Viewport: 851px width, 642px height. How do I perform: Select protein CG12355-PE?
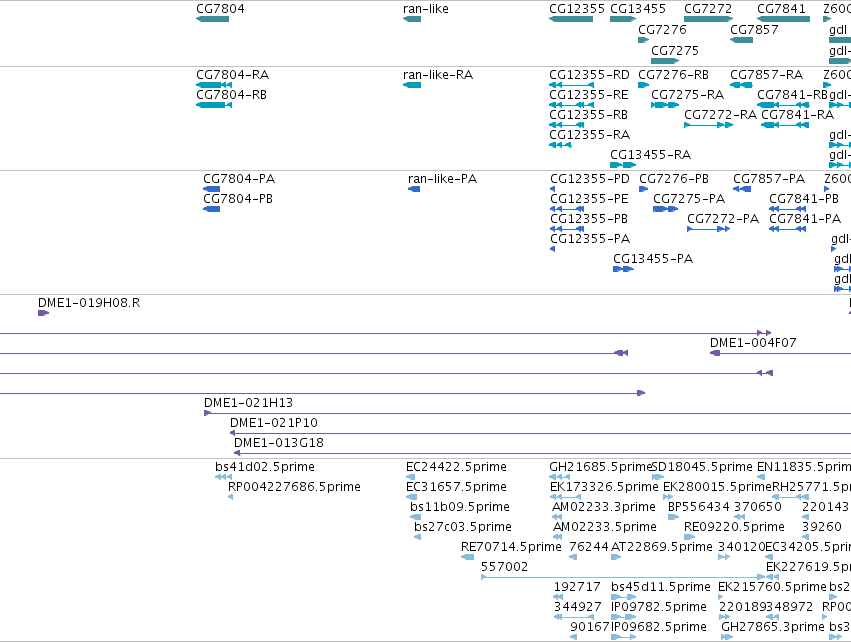(x=567, y=209)
